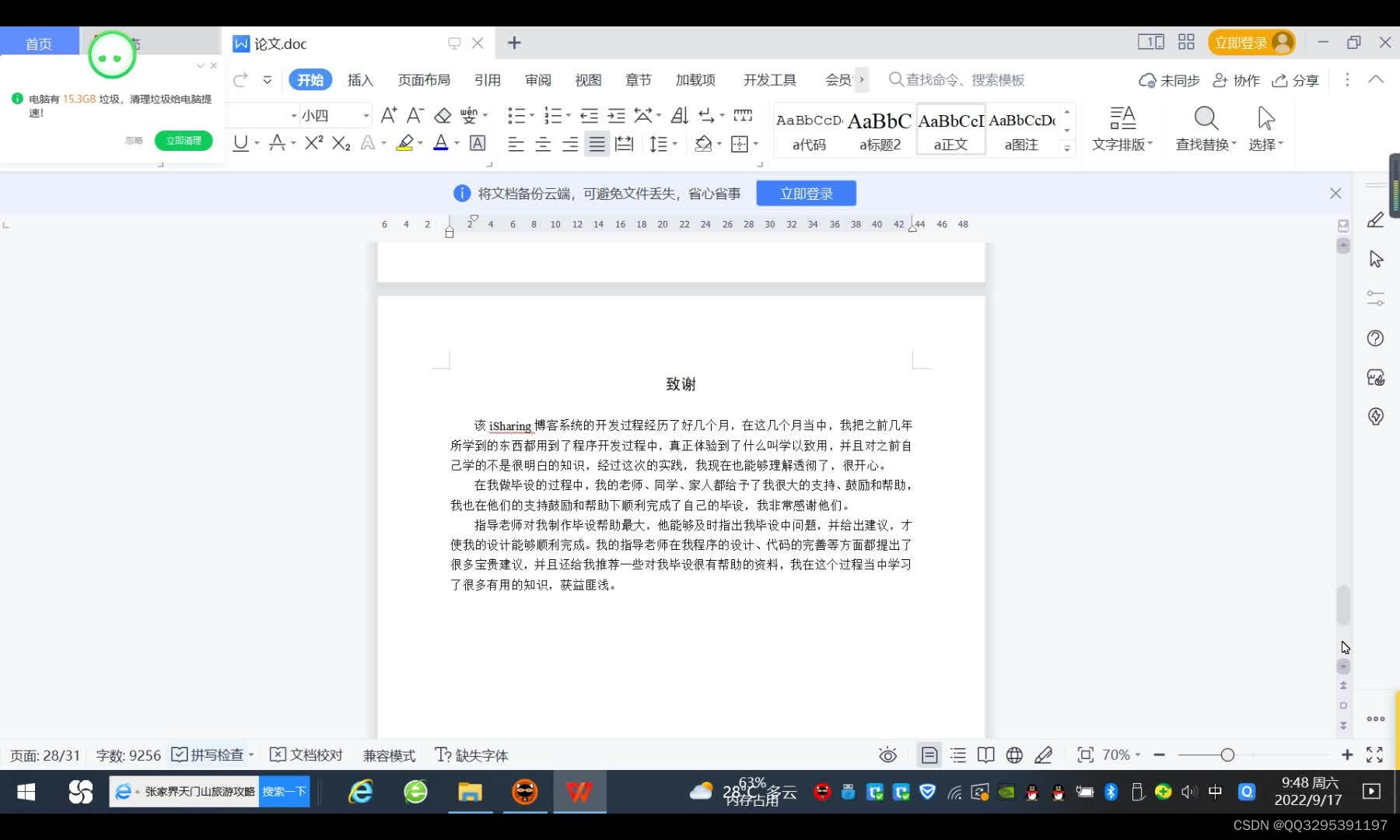The height and width of the screenshot is (840, 1400).
Task: Click the blue 立即登录 button in backup banner
Action: [x=807, y=194]
